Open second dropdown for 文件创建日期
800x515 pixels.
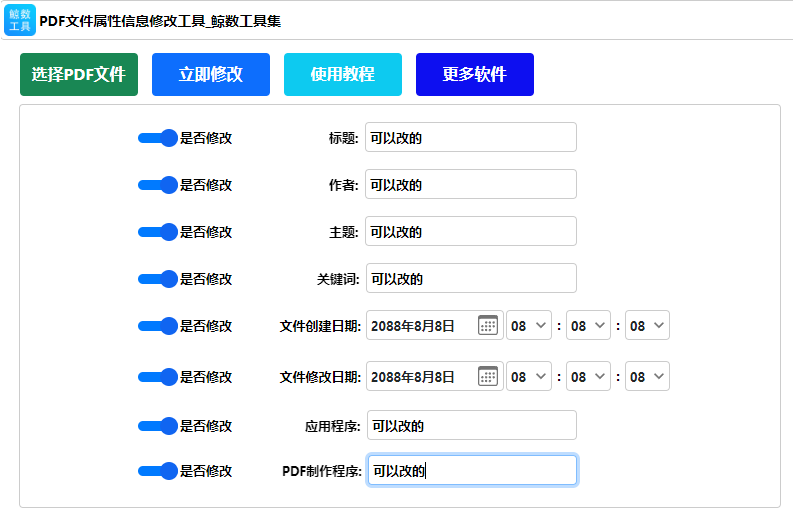pyautogui.click(x=647, y=325)
